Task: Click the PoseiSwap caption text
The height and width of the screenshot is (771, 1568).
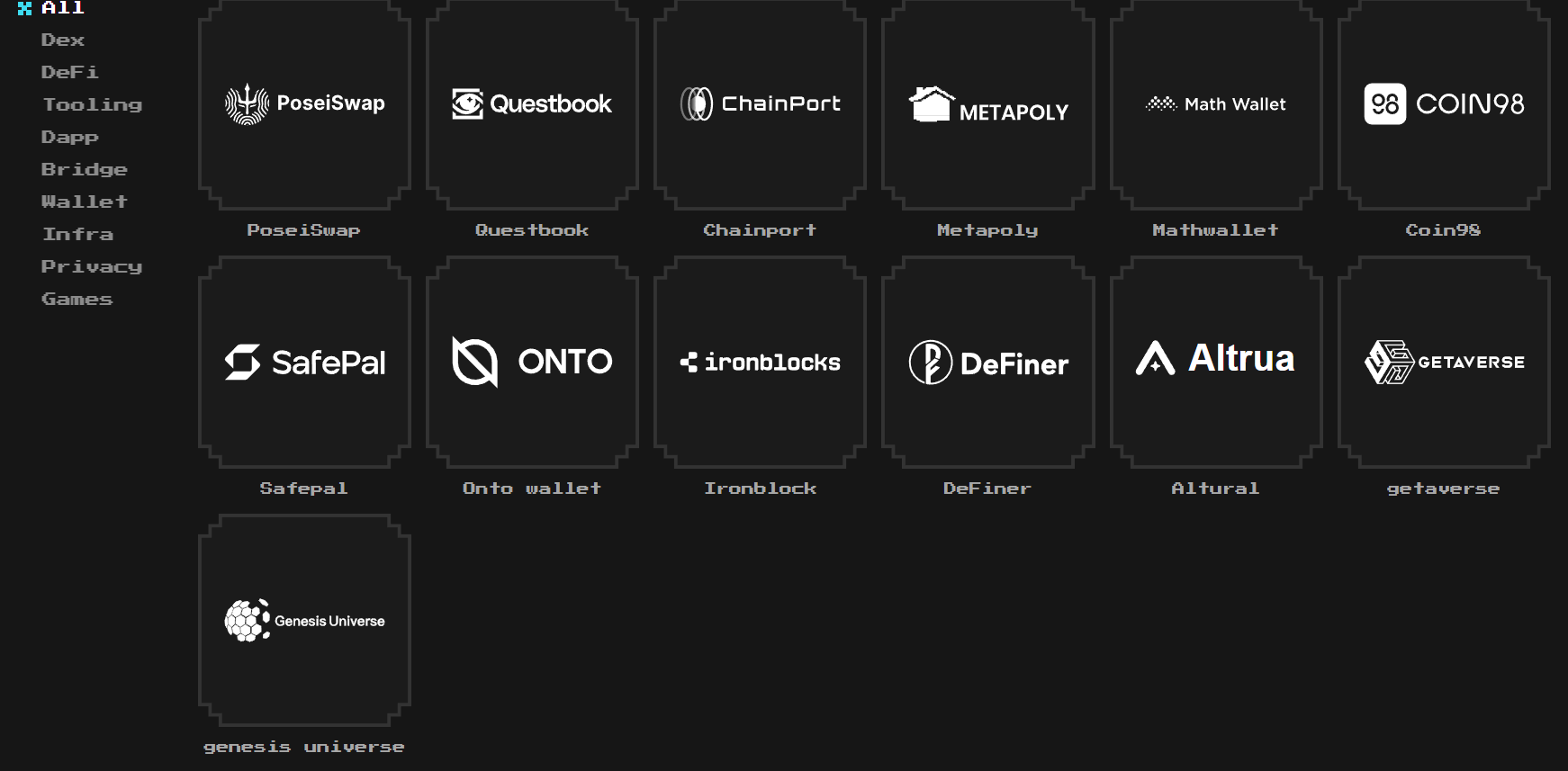Action: tap(303, 230)
